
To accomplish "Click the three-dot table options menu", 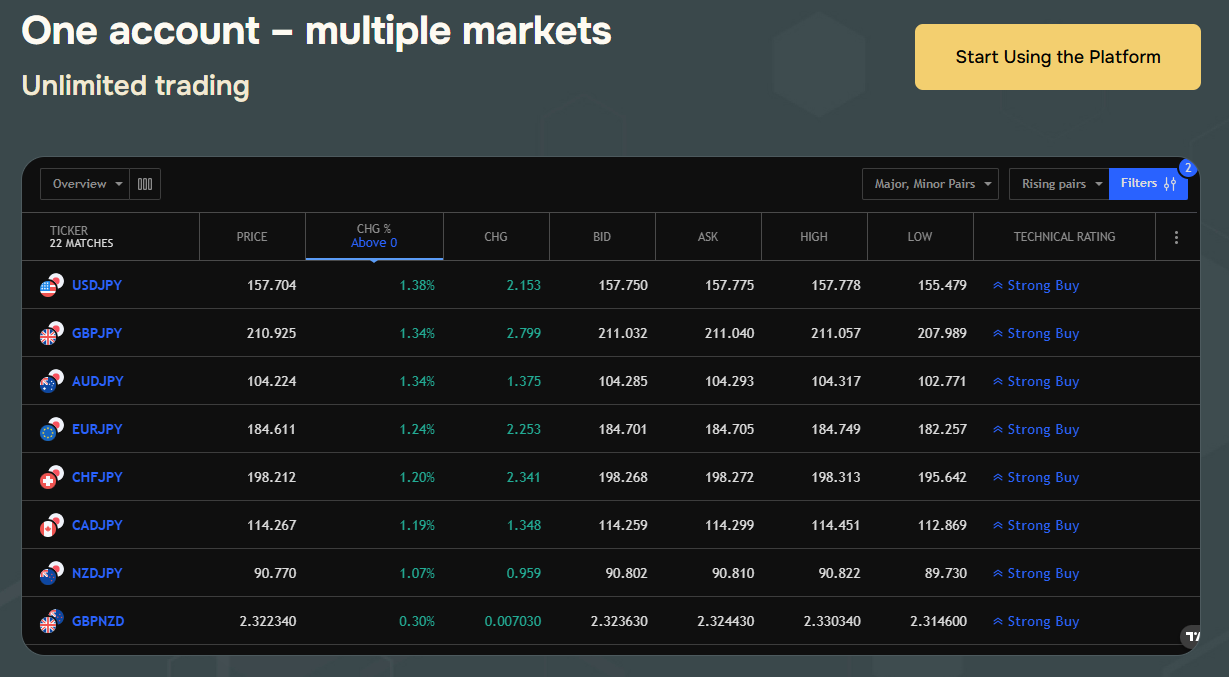I will (x=1176, y=237).
